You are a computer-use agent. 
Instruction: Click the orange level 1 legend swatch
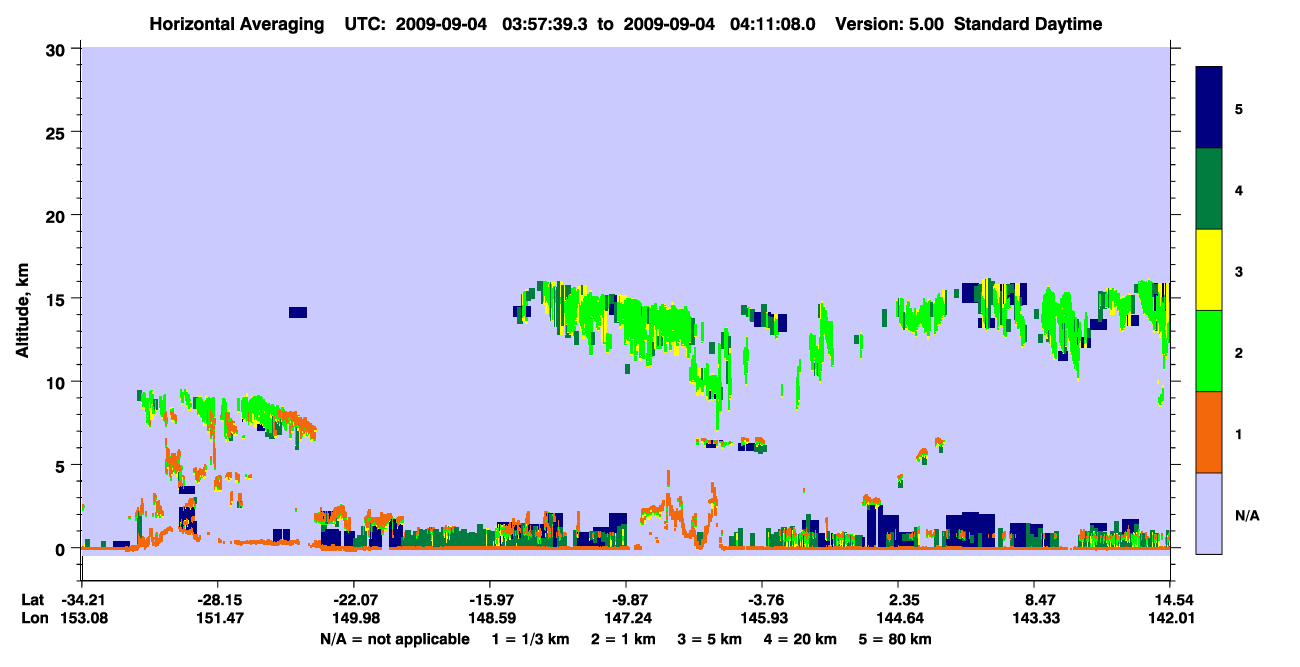1209,432
